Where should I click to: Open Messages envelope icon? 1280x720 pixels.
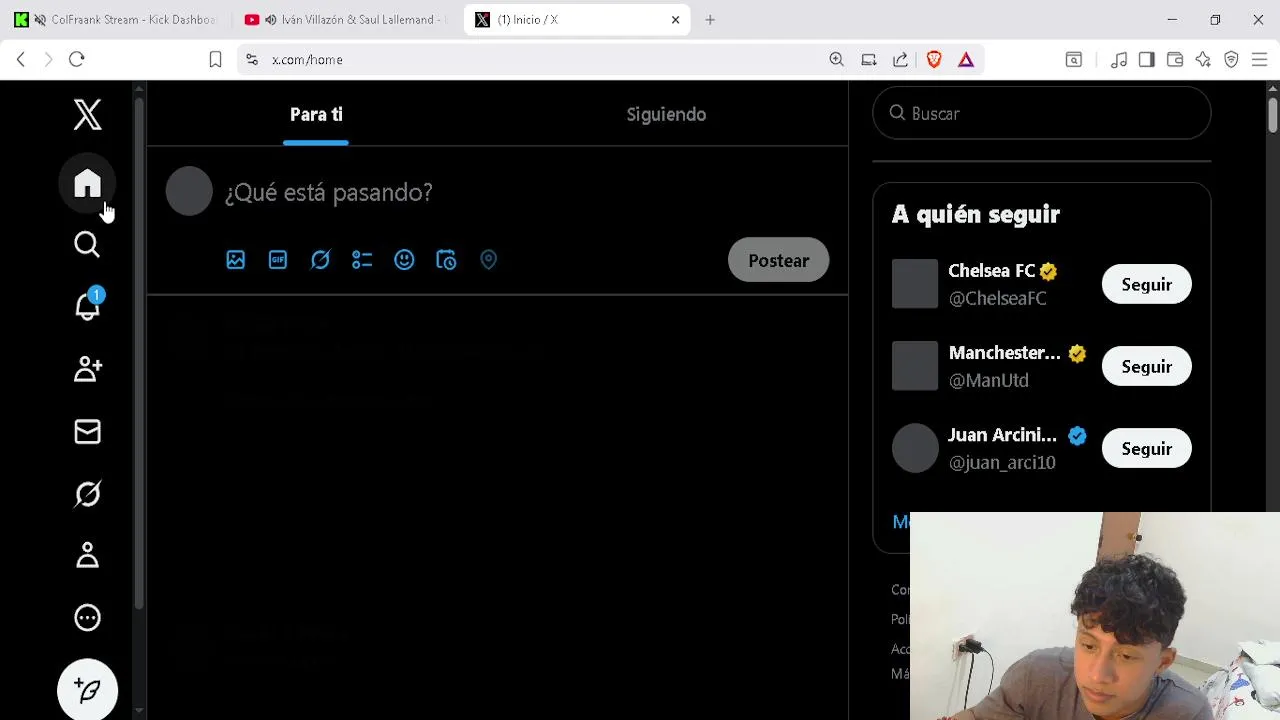(87, 431)
